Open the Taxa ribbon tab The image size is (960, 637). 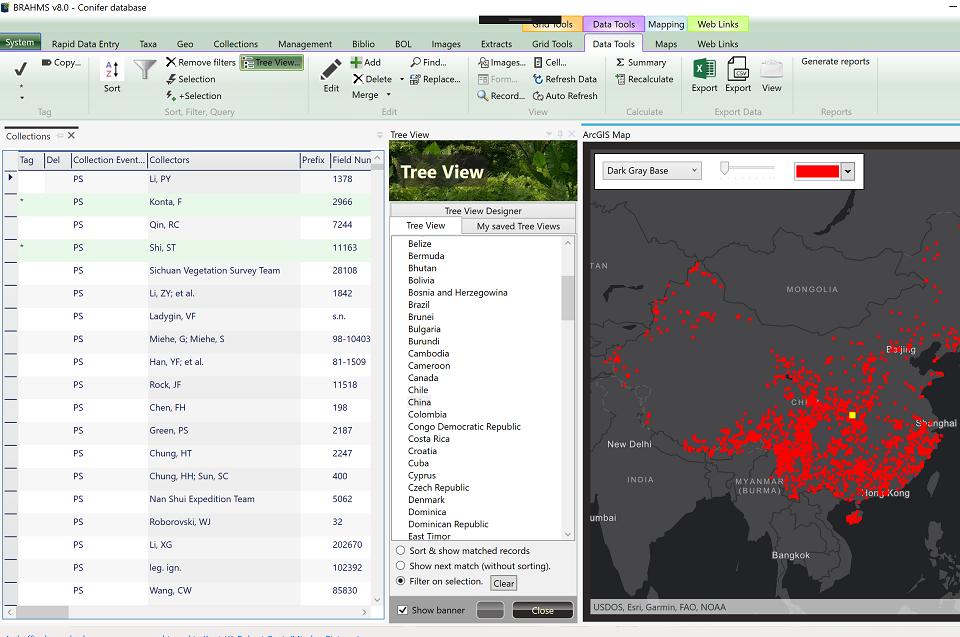tap(148, 44)
